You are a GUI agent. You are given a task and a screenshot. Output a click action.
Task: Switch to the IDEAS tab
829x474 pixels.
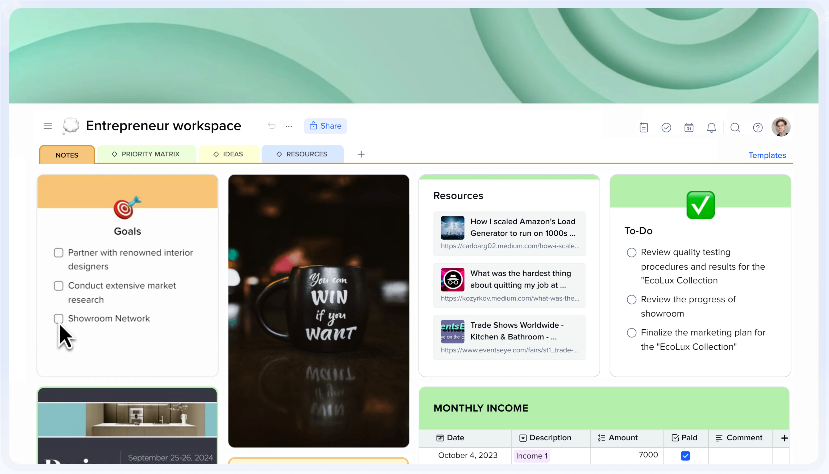(228, 154)
